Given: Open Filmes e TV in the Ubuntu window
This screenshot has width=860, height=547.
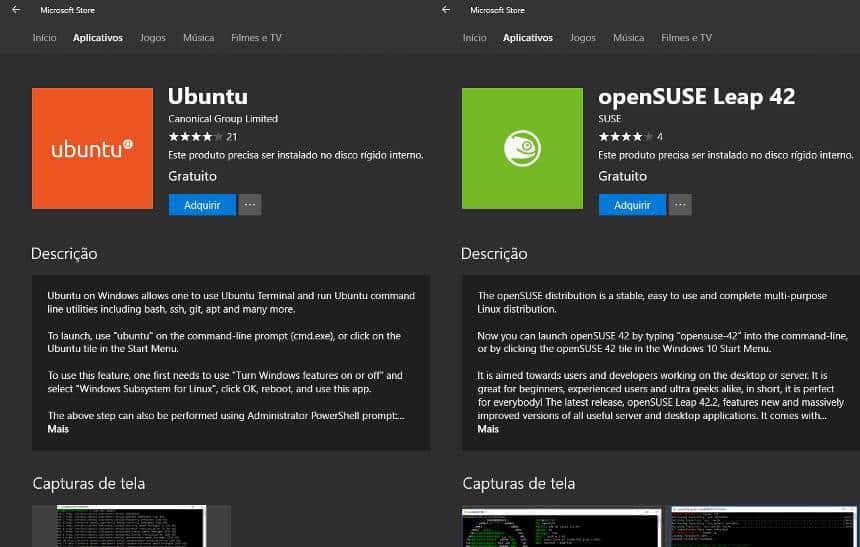Looking at the screenshot, I should click(256, 38).
